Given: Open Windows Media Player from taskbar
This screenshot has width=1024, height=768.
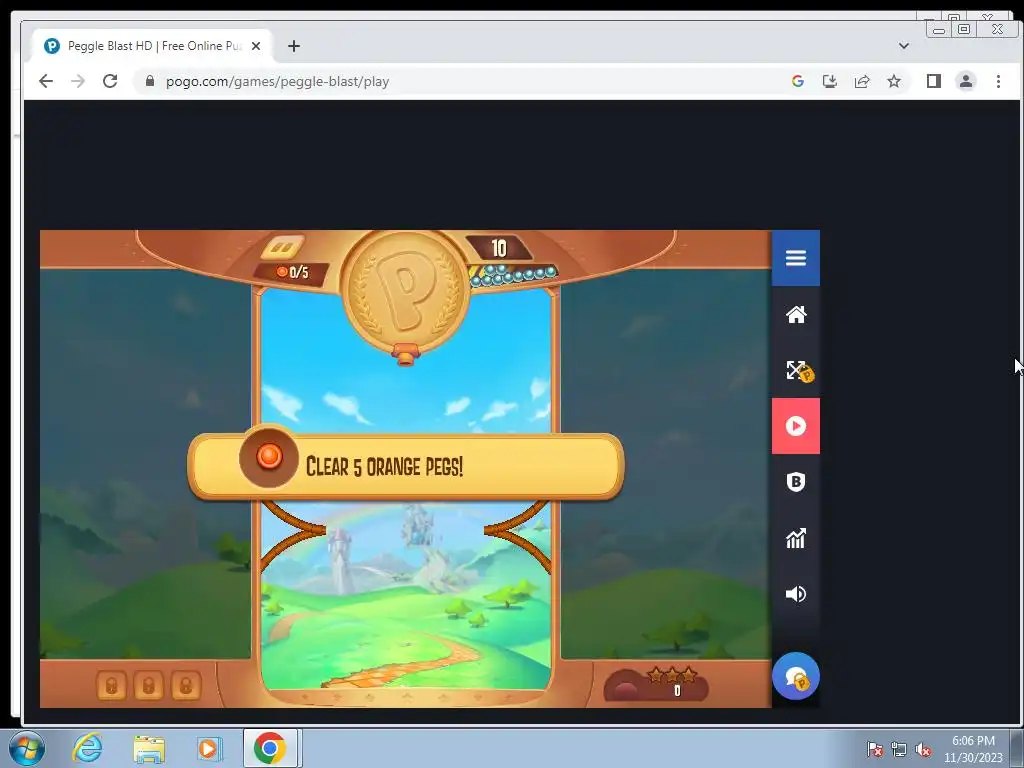Looking at the screenshot, I should [209, 748].
